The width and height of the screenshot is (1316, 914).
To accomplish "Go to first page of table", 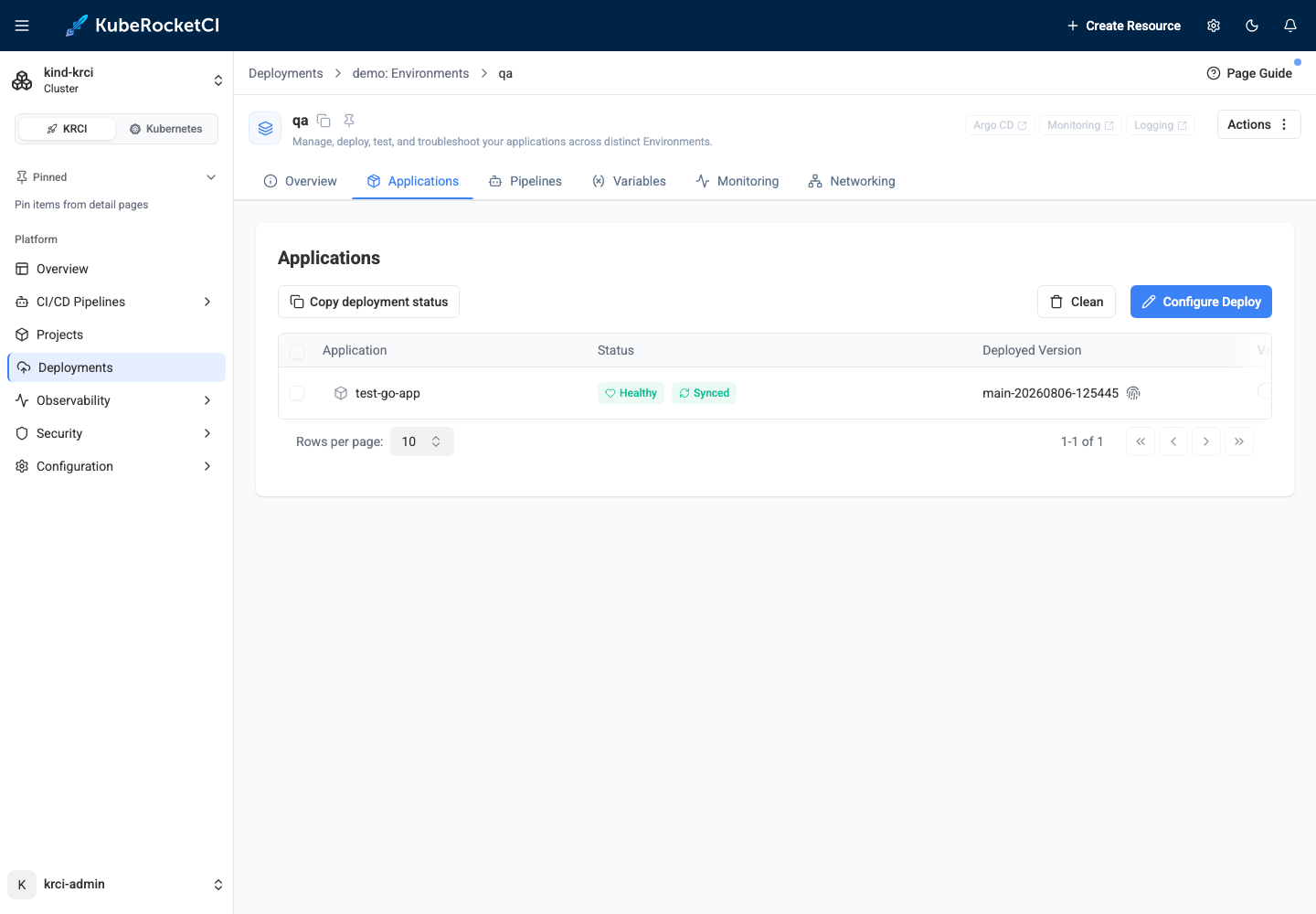I will tap(1141, 441).
